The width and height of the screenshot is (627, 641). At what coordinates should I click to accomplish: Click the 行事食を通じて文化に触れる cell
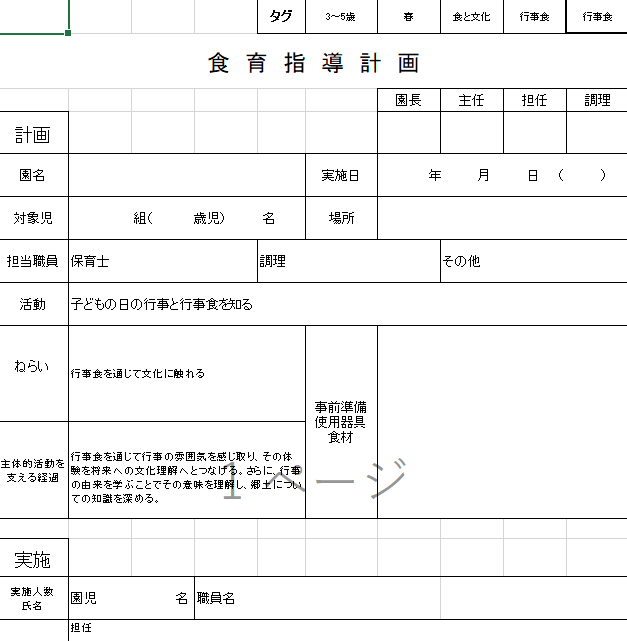coord(187,374)
